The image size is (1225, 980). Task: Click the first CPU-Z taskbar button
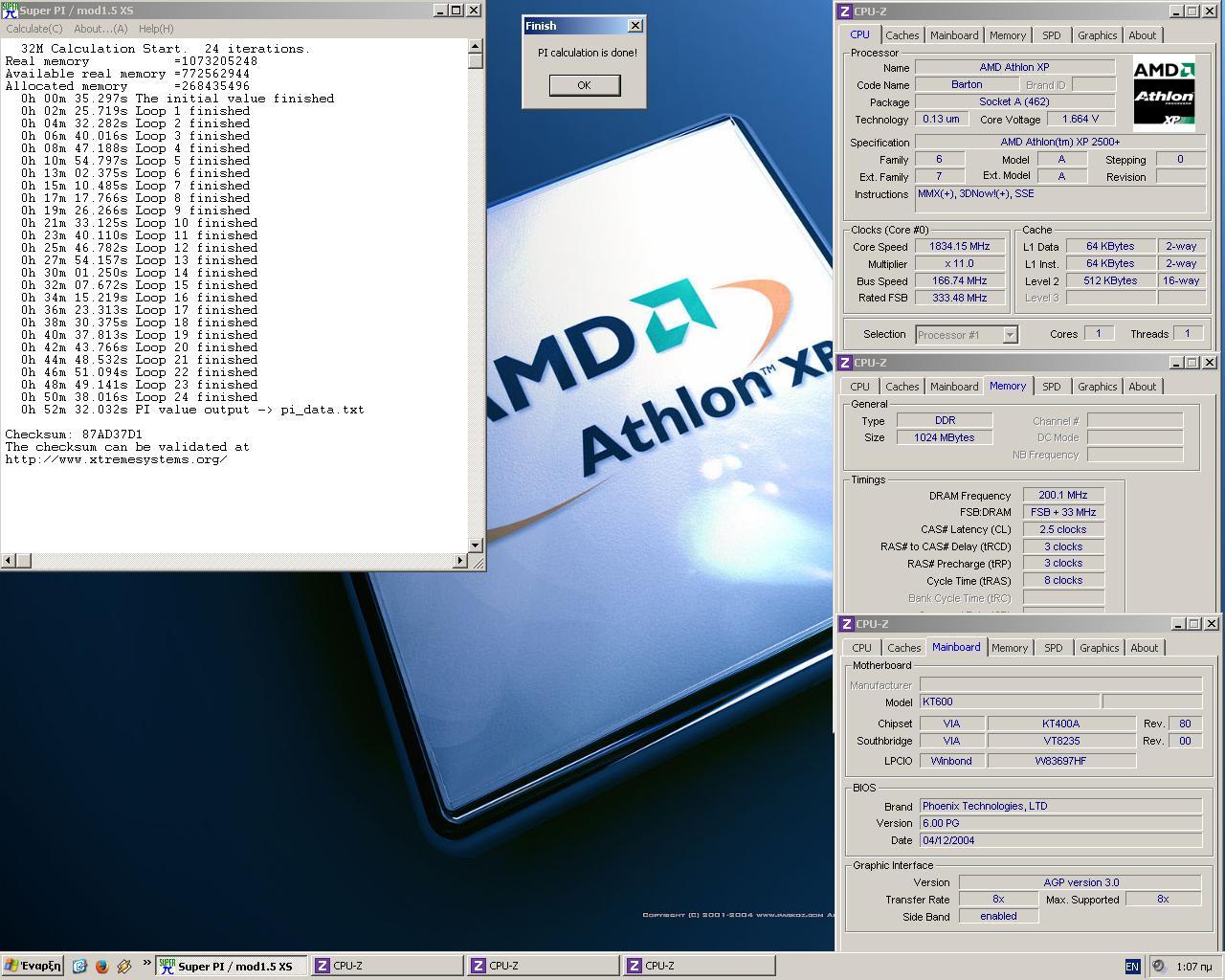(387, 966)
